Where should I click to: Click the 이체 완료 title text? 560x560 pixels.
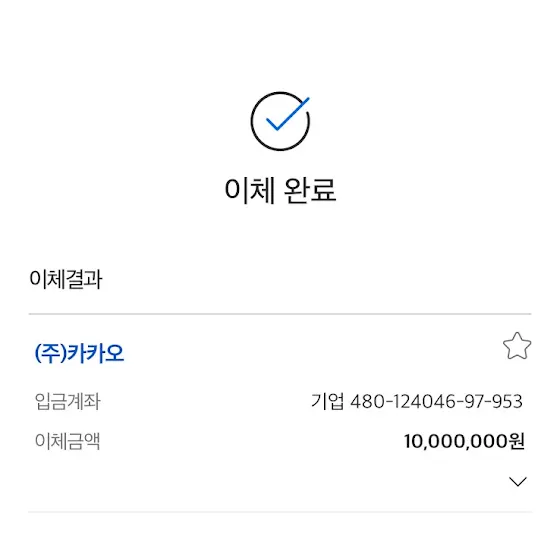click(x=280, y=190)
